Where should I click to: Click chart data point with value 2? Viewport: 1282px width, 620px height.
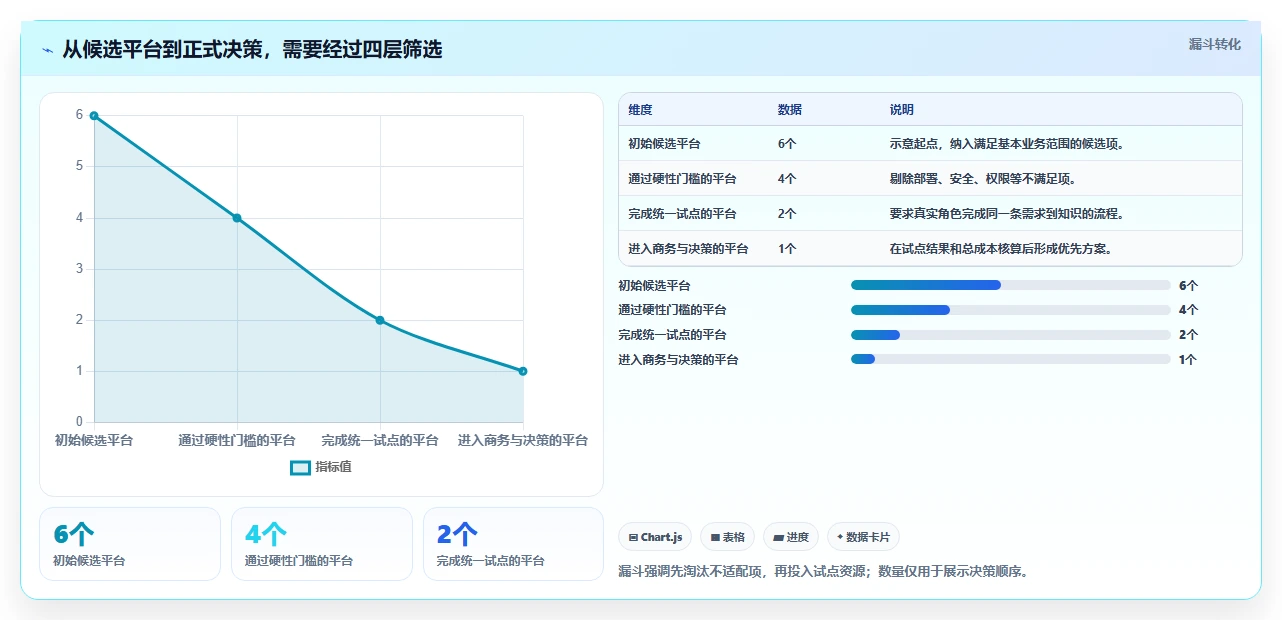pos(380,320)
